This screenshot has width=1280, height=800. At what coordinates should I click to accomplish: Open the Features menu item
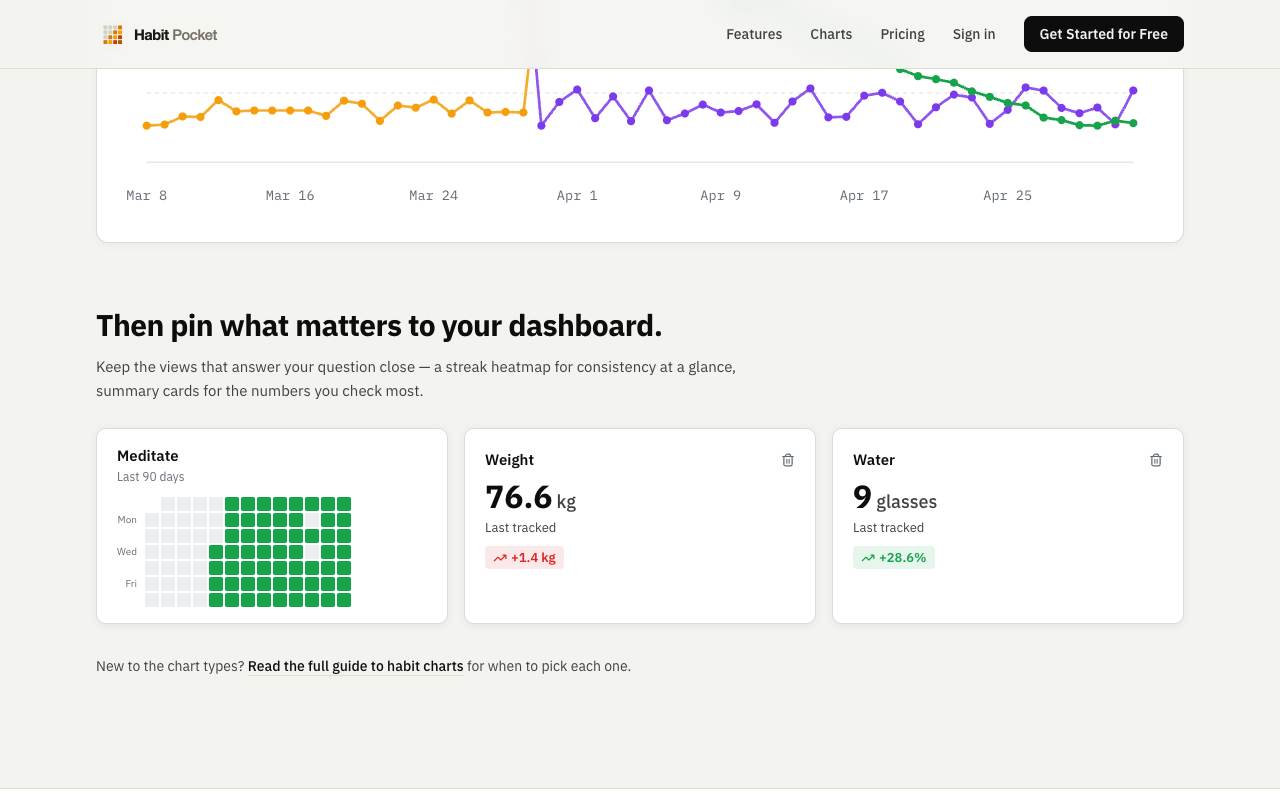click(x=754, y=34)
